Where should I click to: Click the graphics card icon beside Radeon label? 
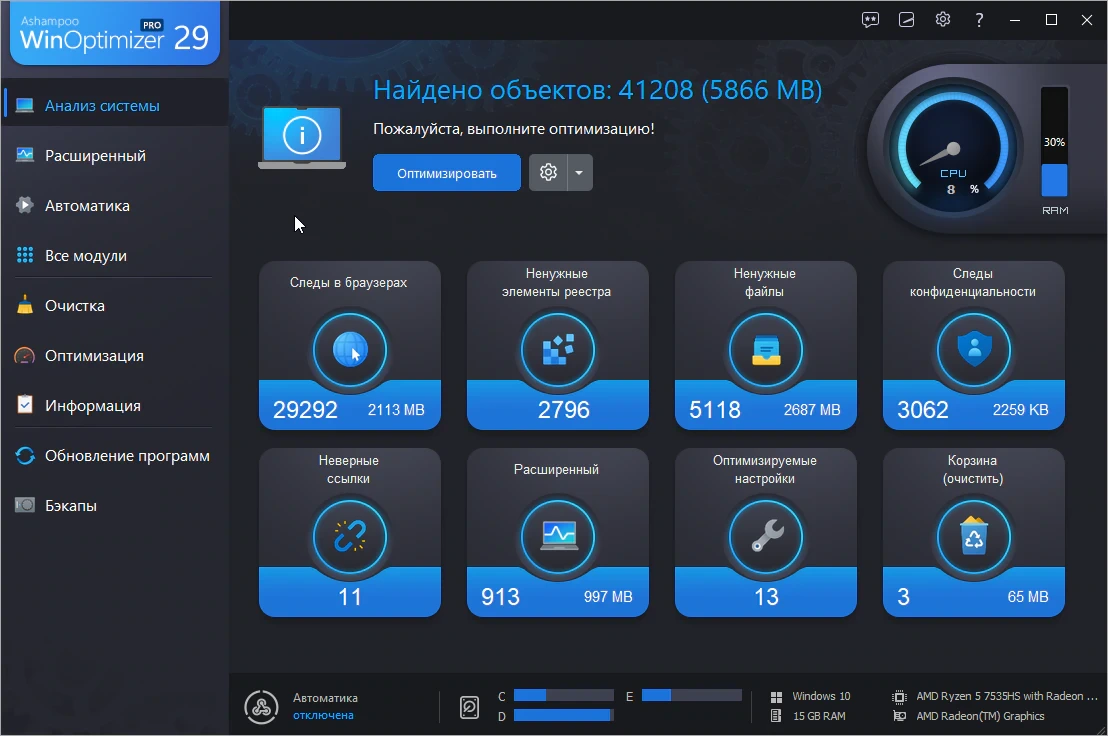coord(900,716)
